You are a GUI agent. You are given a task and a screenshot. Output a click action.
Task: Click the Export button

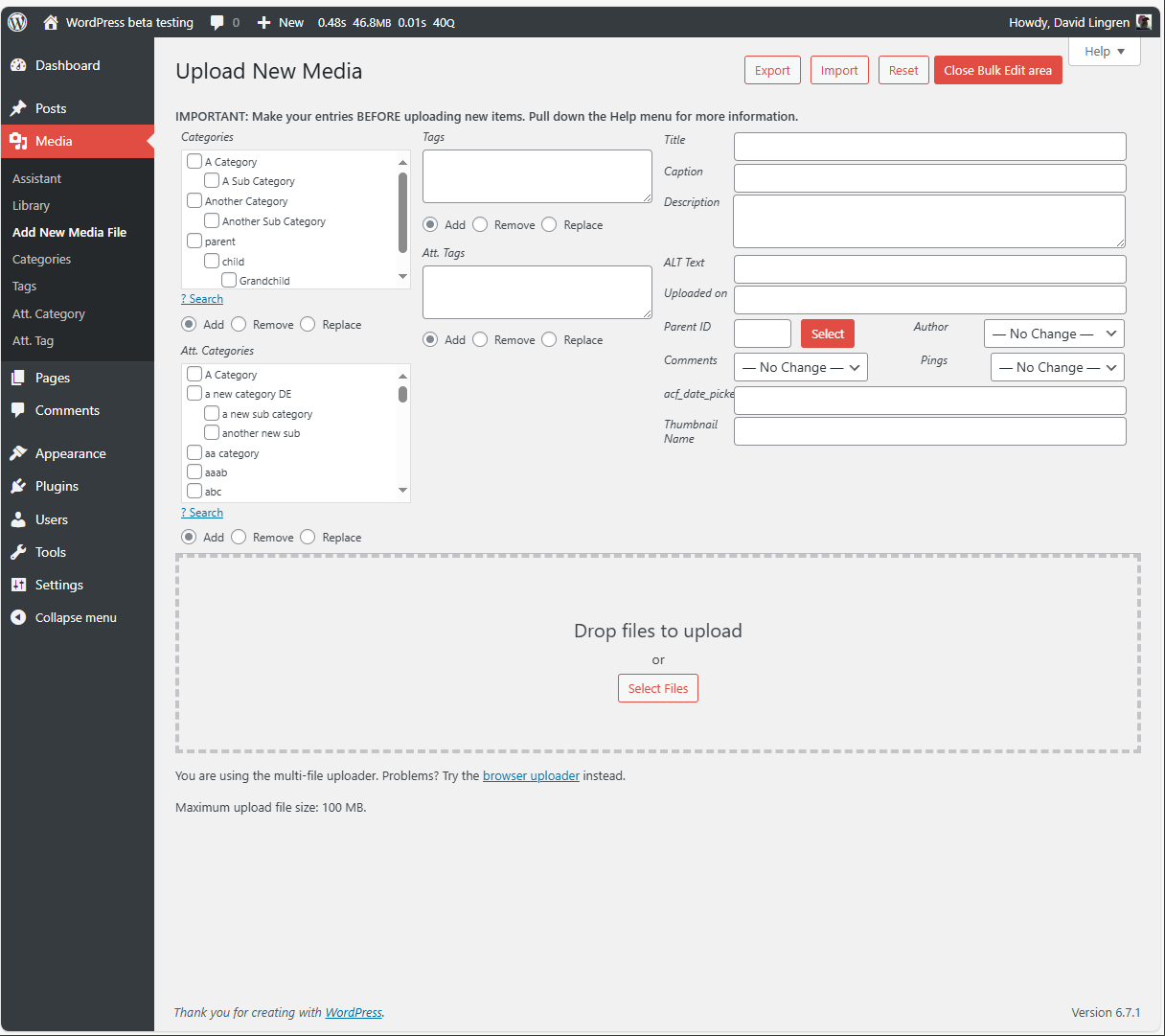(x=772, y=70)
